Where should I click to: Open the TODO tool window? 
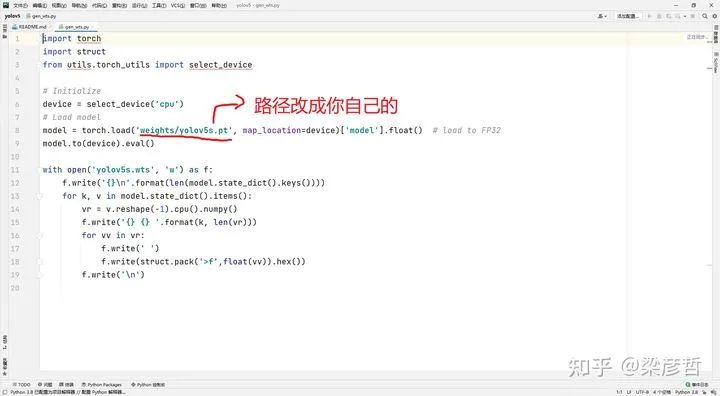21,385
